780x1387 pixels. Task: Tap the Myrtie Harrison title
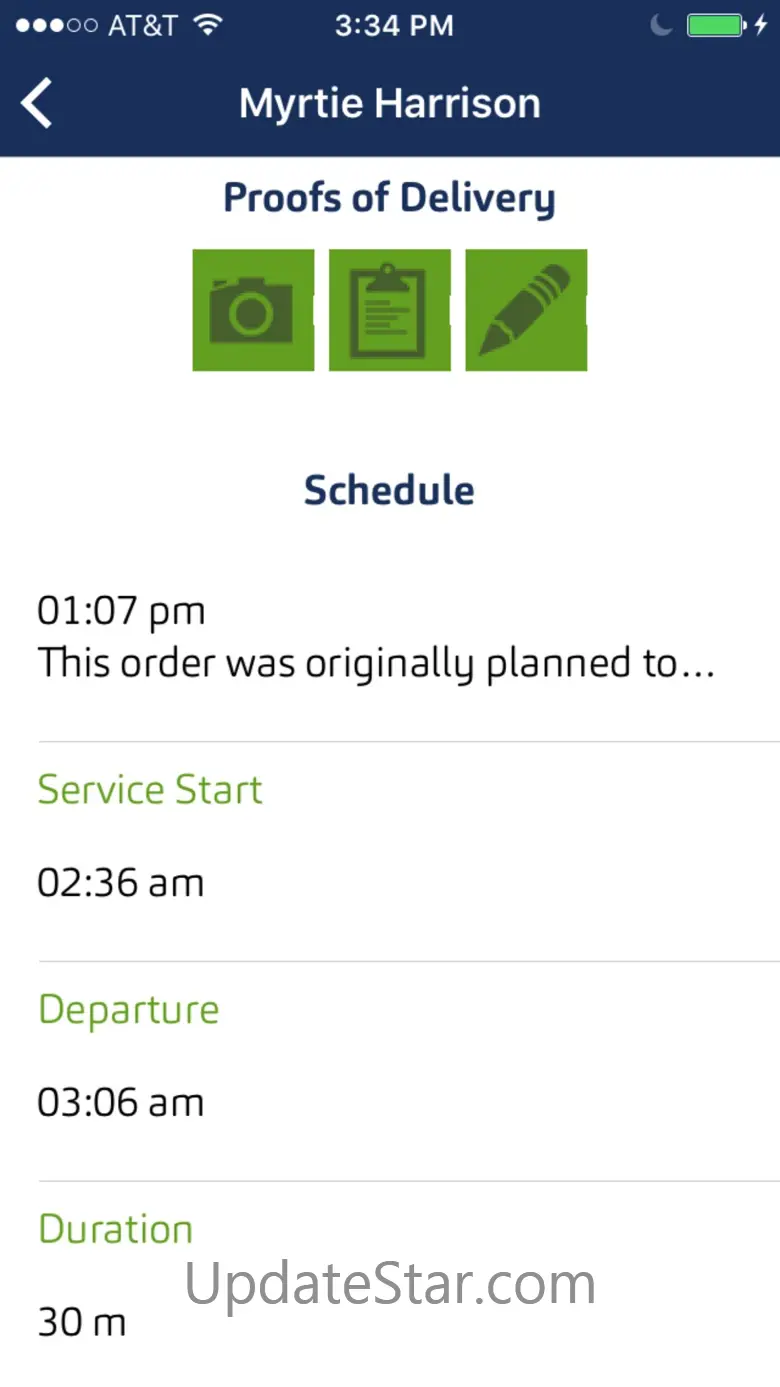[x=390, y=104]
